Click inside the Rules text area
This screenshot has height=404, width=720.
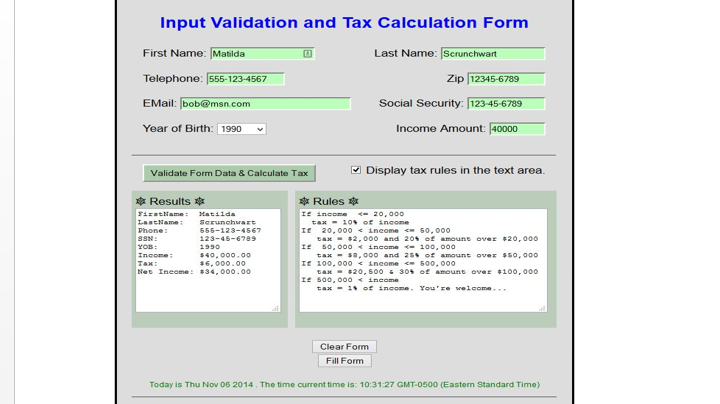[x=423, y=260]
